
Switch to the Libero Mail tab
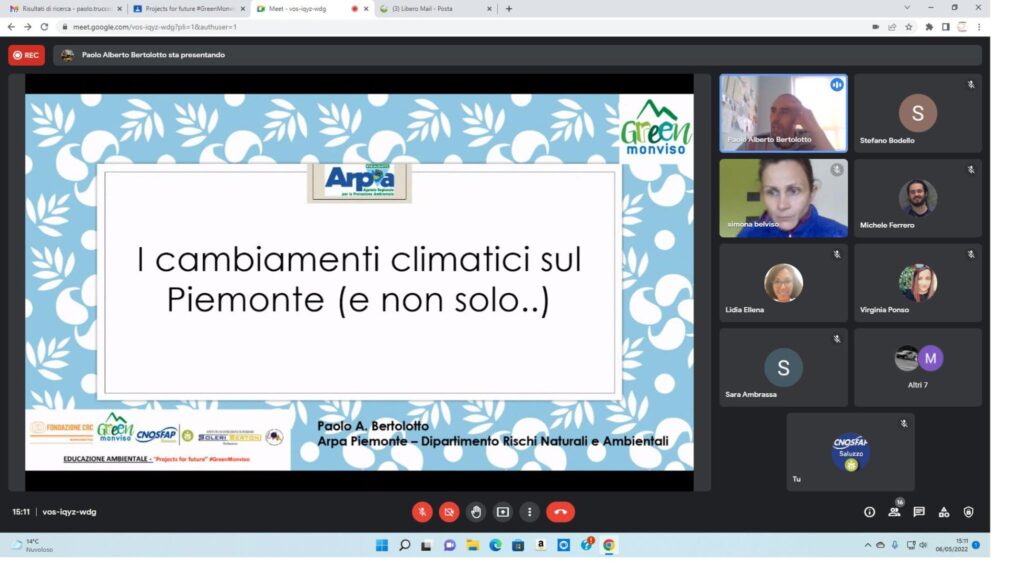click(x=436, y=9)
